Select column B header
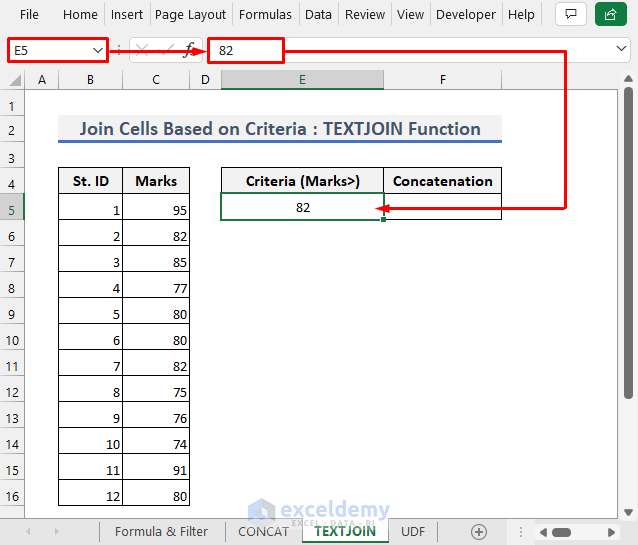 (x=90, y=80)
